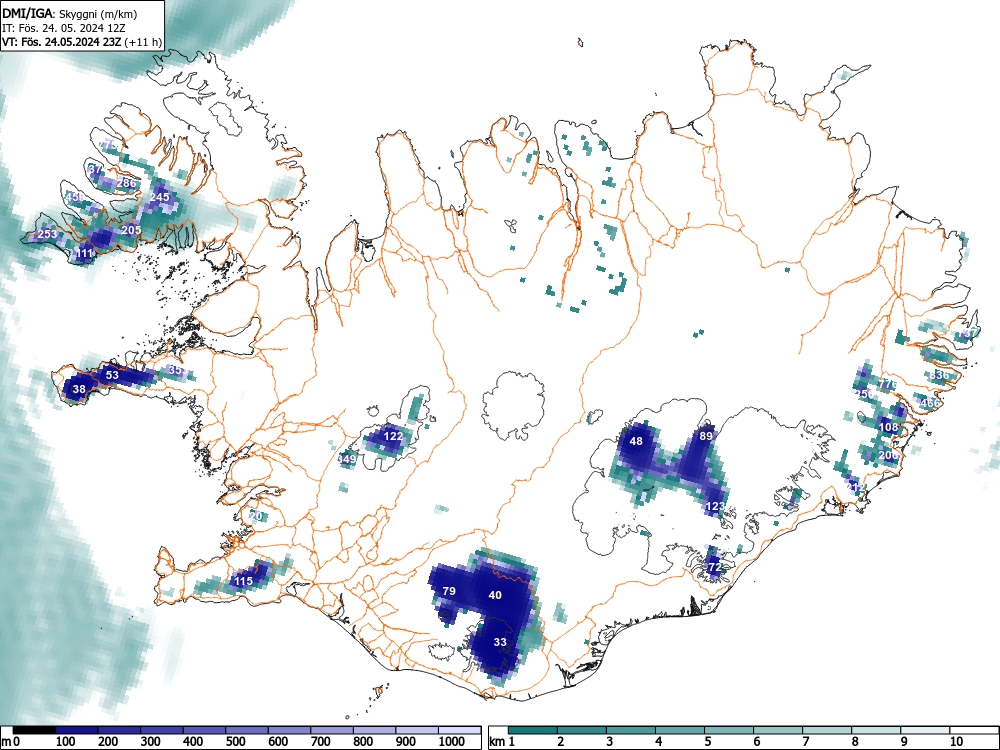
Task: Click the 'DMI/IGA: Skyggni (m/km)' title text
Action: [x=70, y=13]
